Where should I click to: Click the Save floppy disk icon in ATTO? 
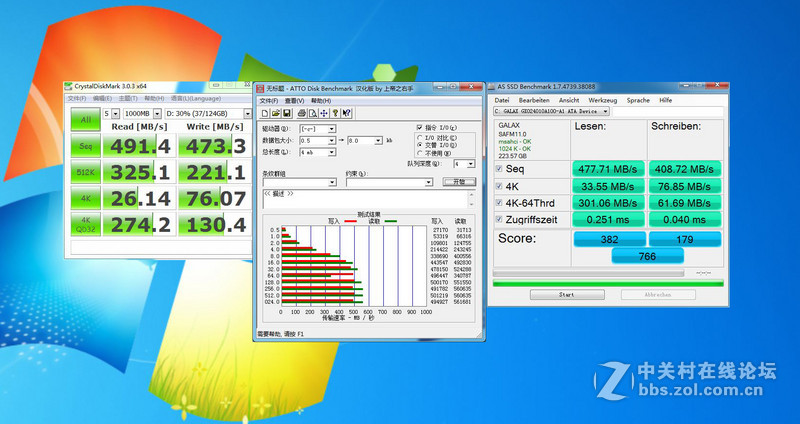[x=284, y=113]
